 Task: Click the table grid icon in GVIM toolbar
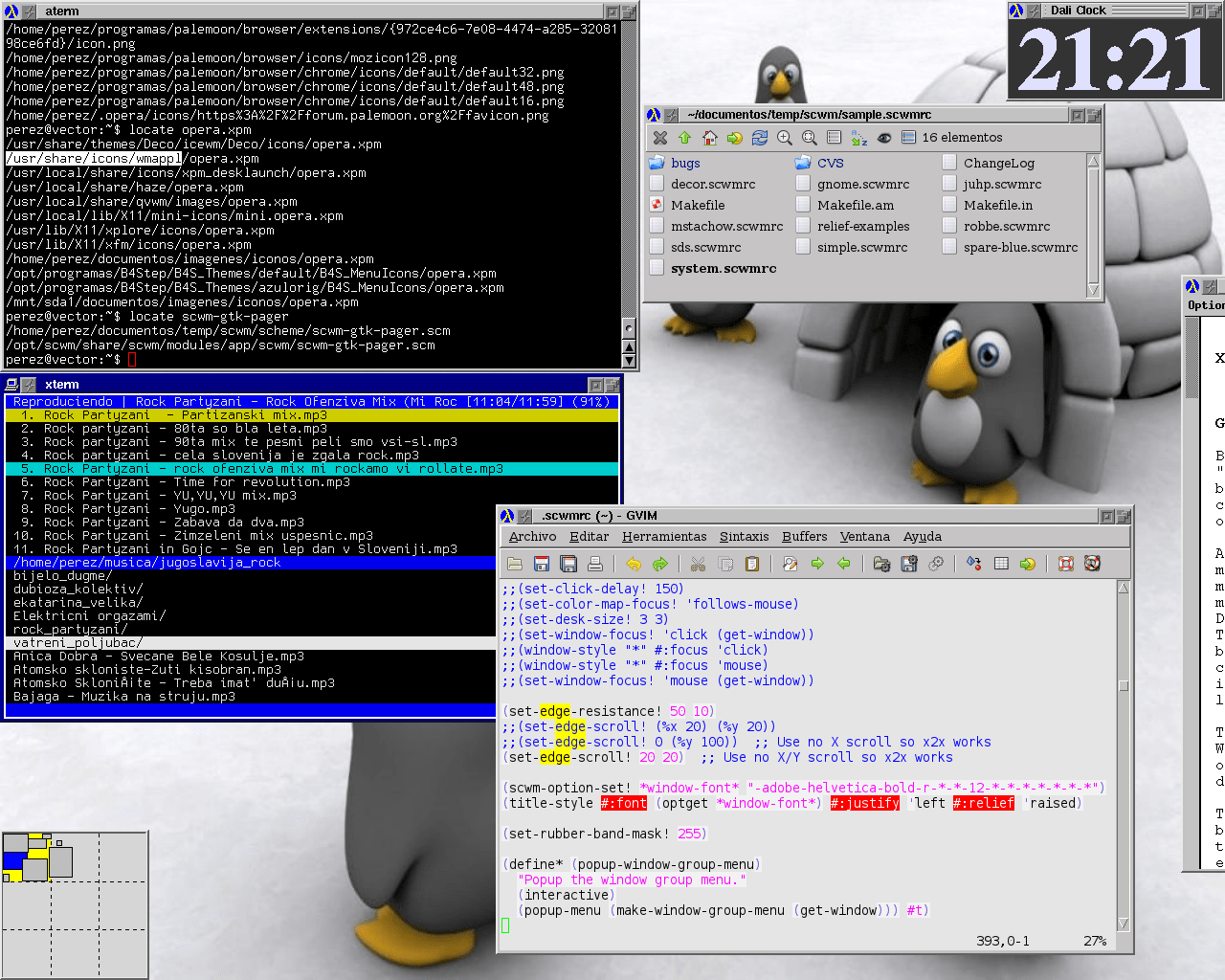[1001, 564]
